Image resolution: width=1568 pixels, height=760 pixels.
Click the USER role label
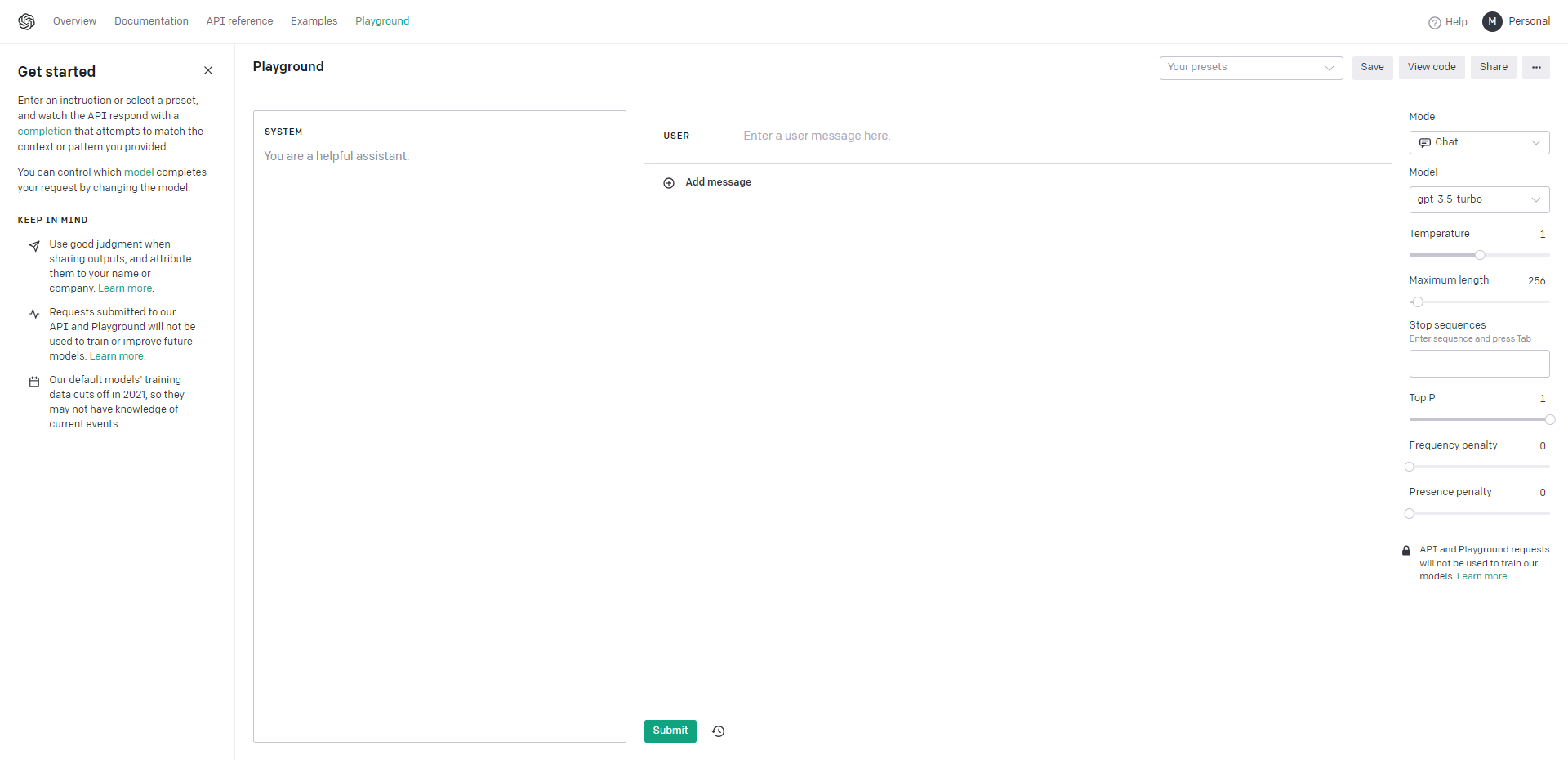click(x=676, y=136)
